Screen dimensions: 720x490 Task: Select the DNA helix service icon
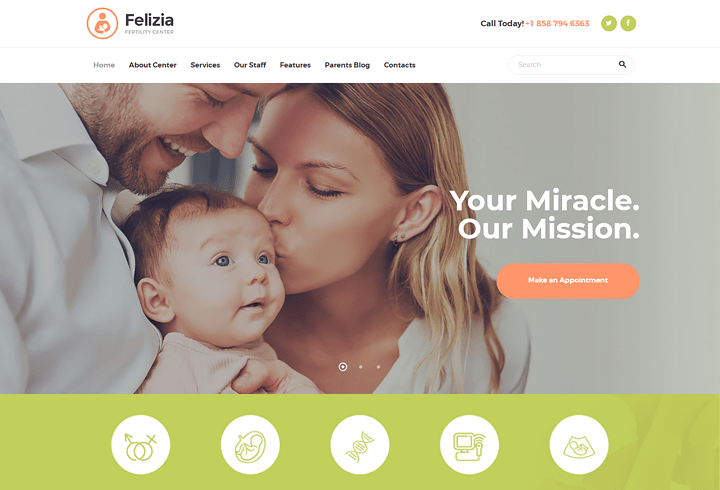click(x=360, y=445)
